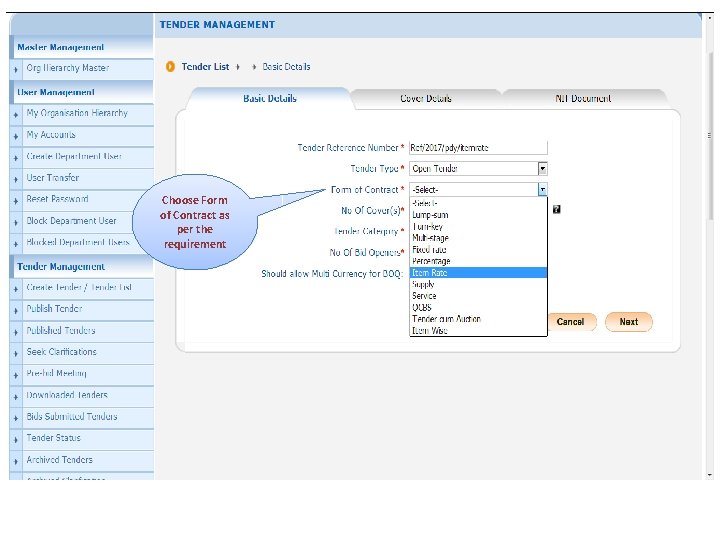The image size is (720, 540).
Task: Click arrow icon beside Bids Submitted Tenders
Action: click(16, 418)
